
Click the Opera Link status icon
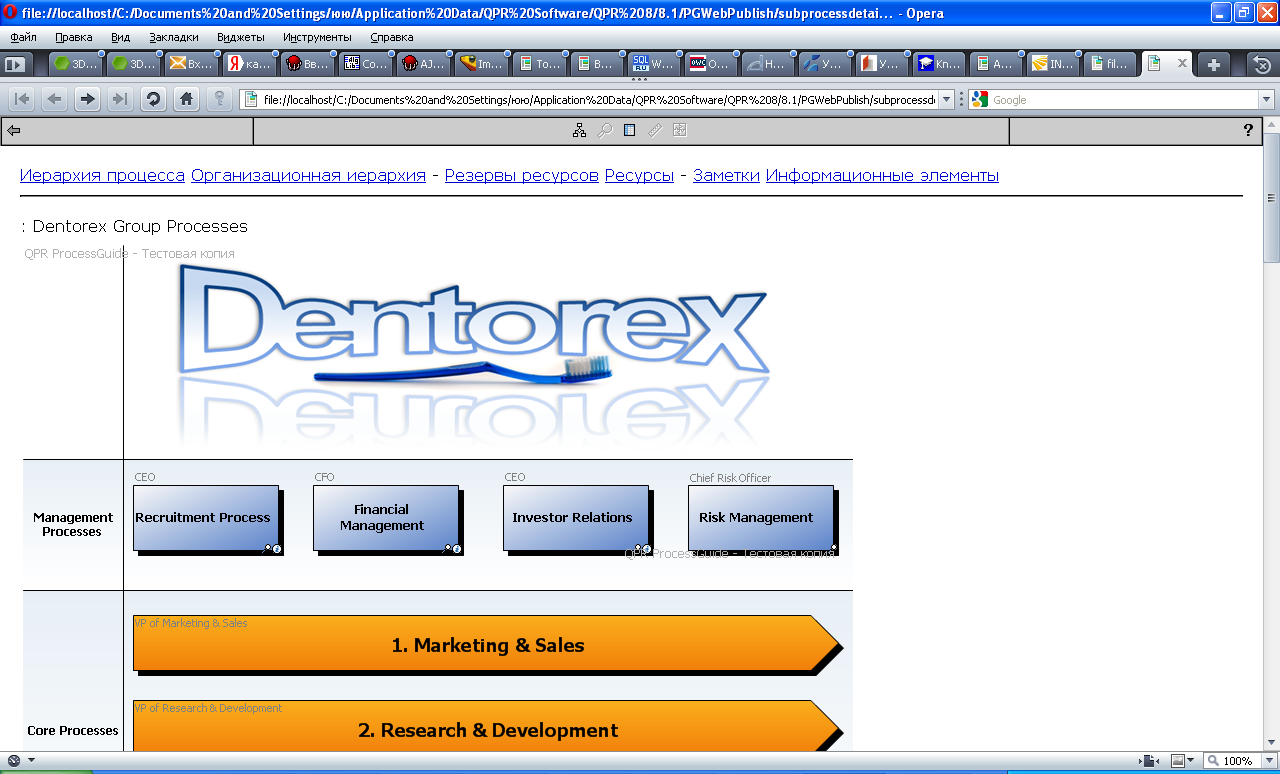click(x=14, y=761)
